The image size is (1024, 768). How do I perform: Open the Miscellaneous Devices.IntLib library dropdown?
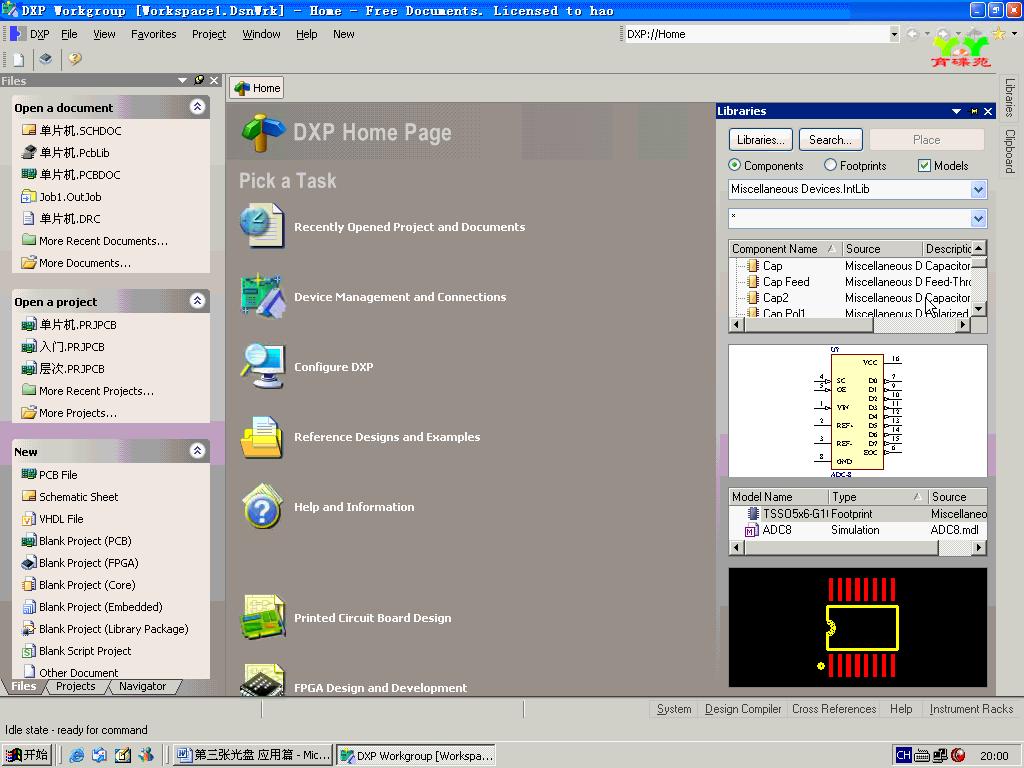[x=978, y=189]
